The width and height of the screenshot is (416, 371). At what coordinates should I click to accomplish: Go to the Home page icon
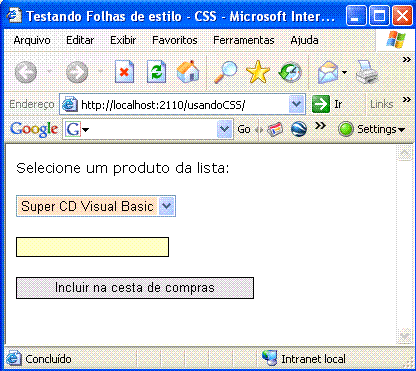pyautogui.click(x=188, y=71)
